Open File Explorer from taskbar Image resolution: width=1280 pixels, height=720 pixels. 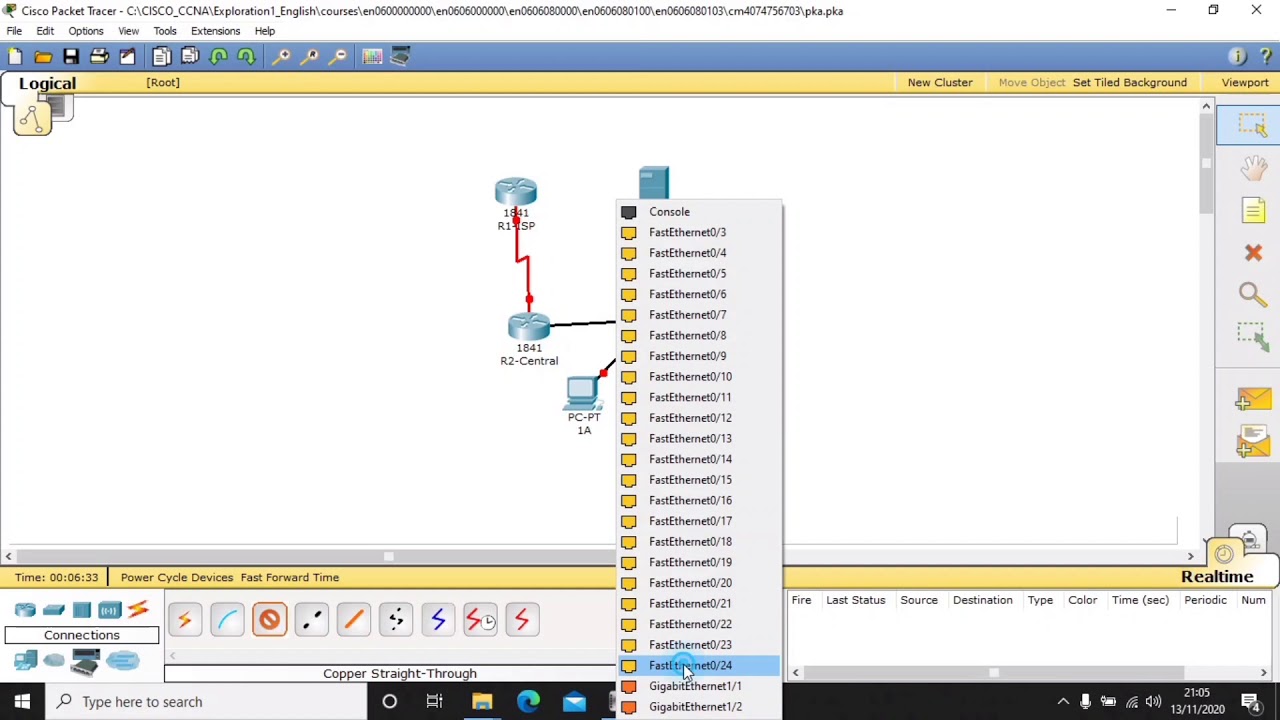pyautogui.click(x=482, y=702)
